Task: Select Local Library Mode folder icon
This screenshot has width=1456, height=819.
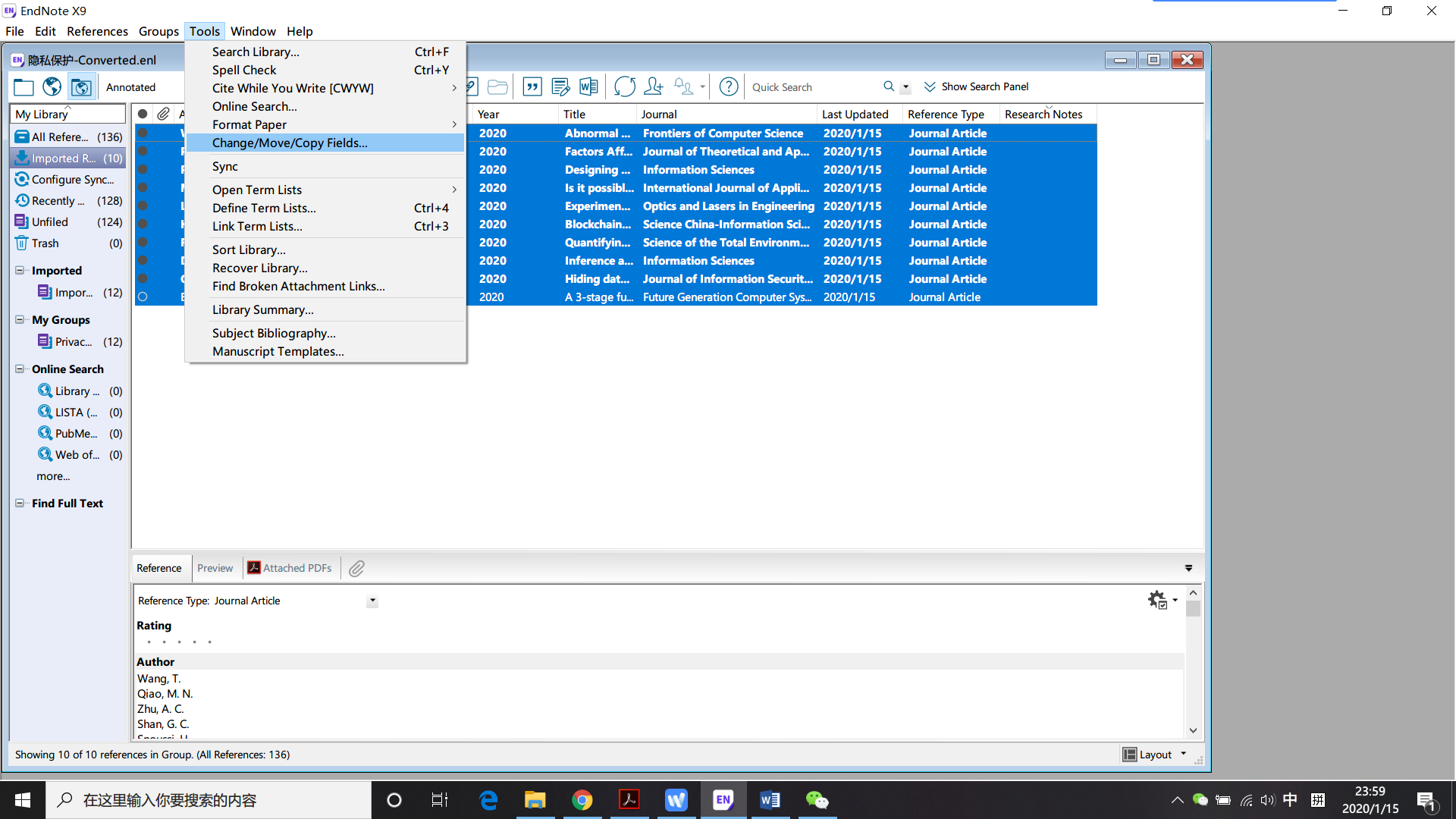Action: [x=24, y=86]
